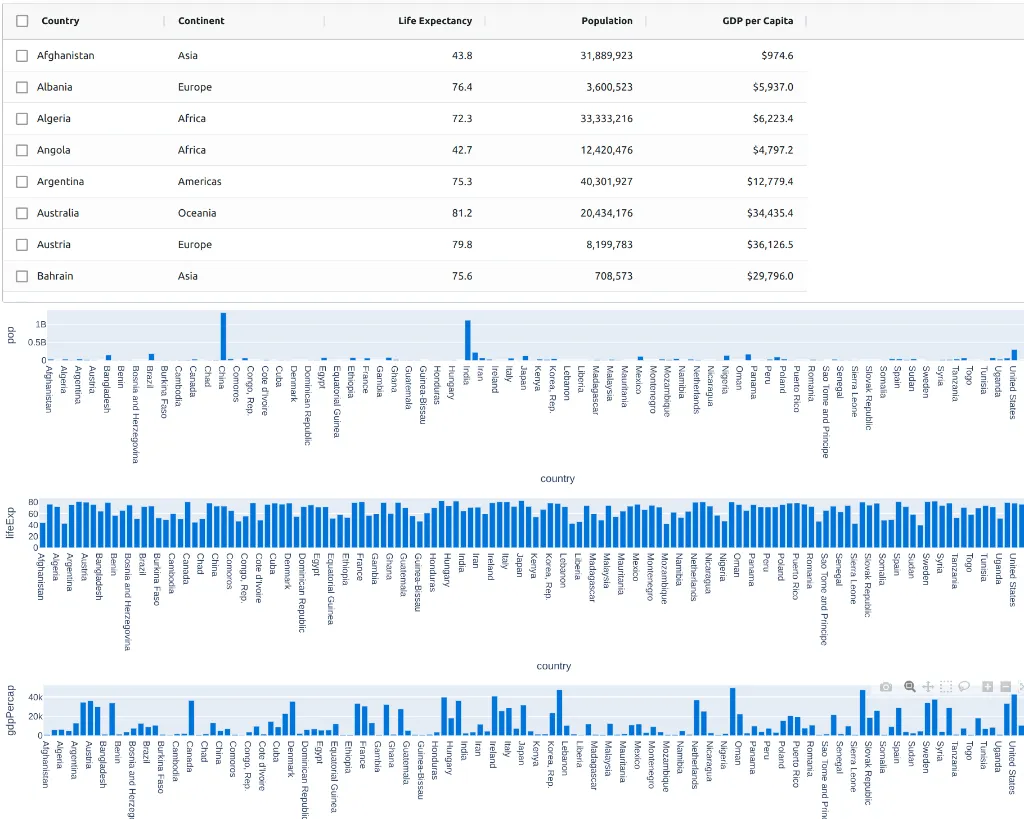Tick the checkbox for Argentina
This screenshot has height=819, width=1024.
tap(22, 182)
